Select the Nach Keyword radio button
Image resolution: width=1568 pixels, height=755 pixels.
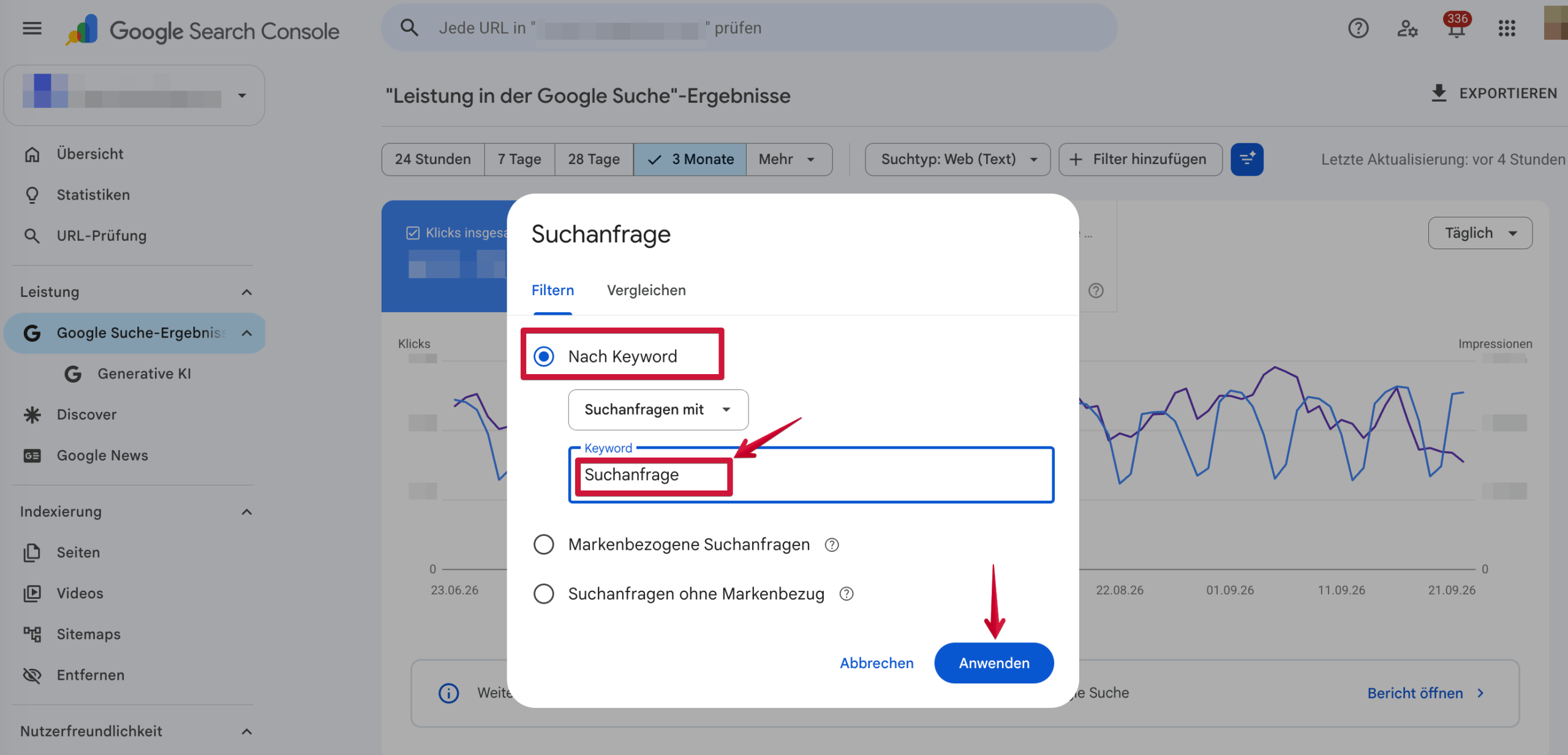point(543,356)
